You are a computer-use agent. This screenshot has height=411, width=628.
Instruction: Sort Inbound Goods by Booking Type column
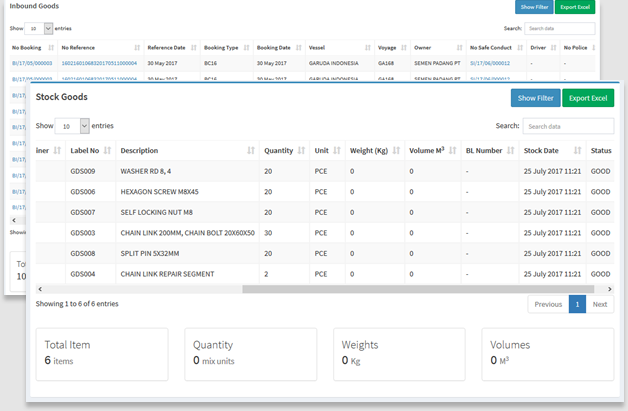227,48
